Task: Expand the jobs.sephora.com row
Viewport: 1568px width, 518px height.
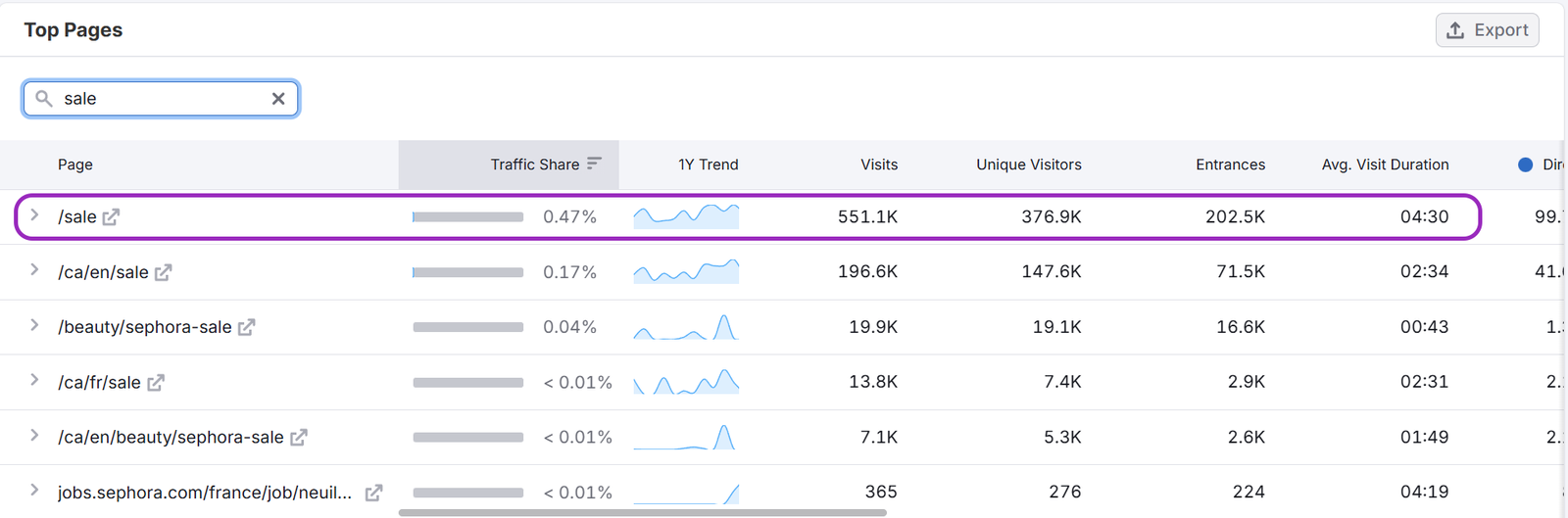Action: tap(34, 491)
